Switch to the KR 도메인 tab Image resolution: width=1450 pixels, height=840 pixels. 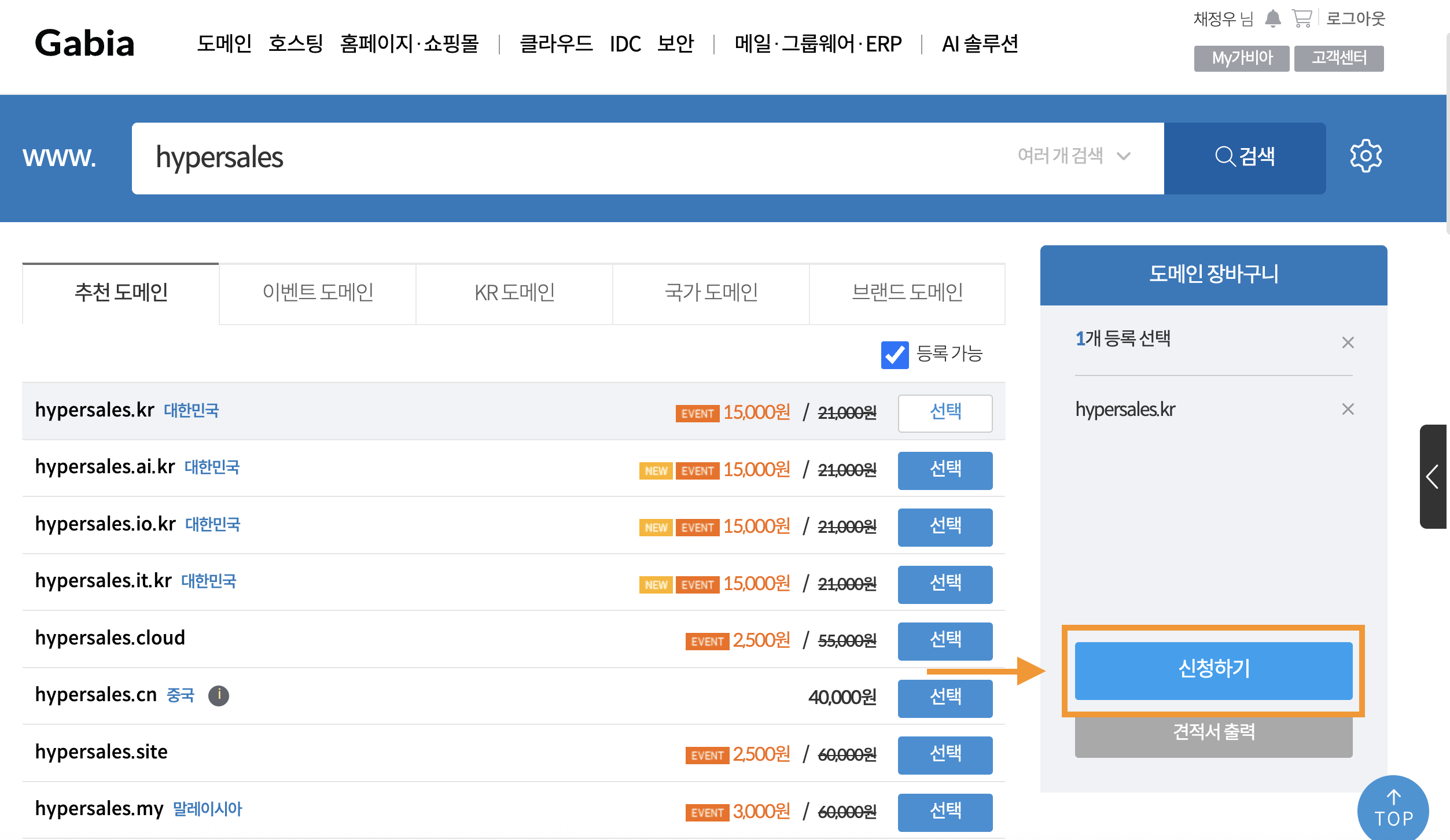pos(514,293)
